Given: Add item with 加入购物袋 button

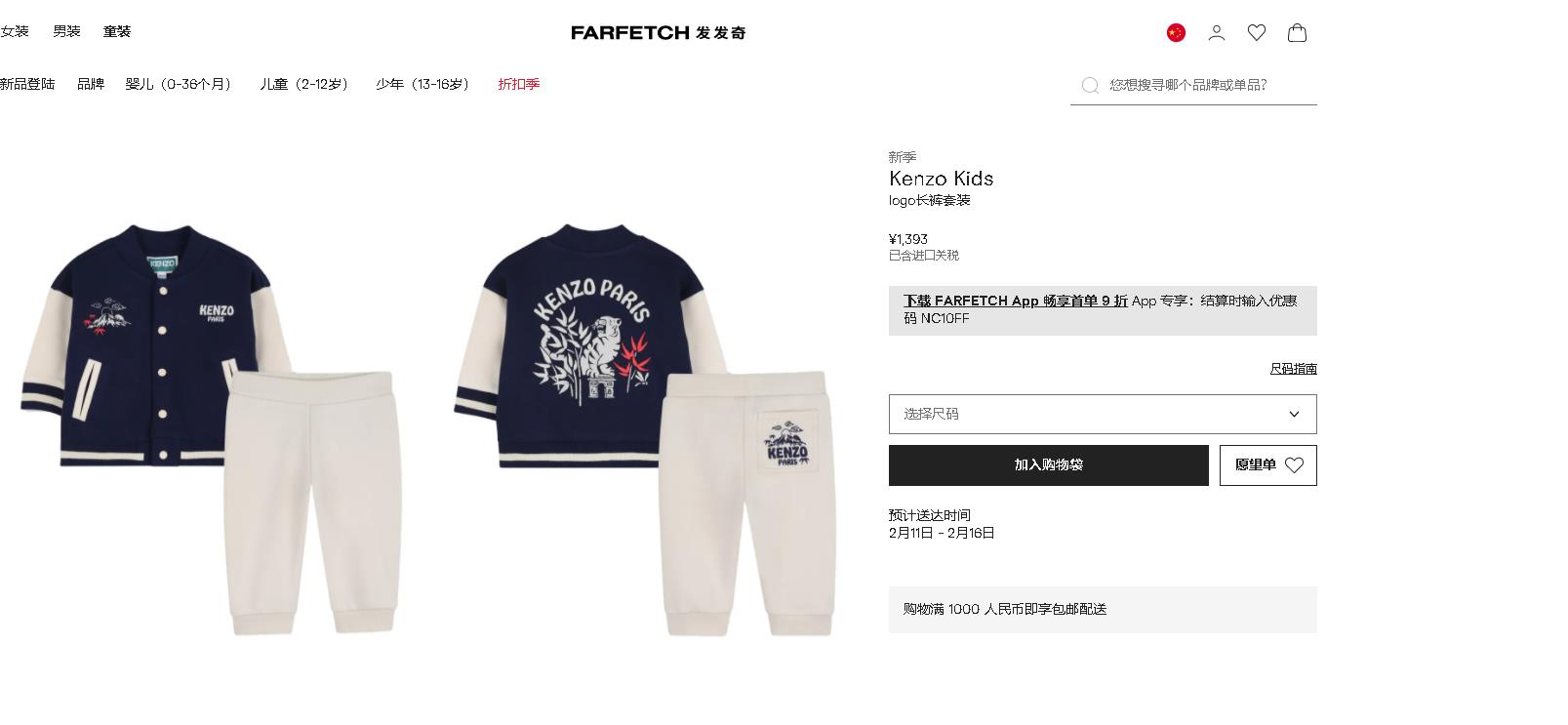Looking at the screenshot, I should tap(1049, 465).
